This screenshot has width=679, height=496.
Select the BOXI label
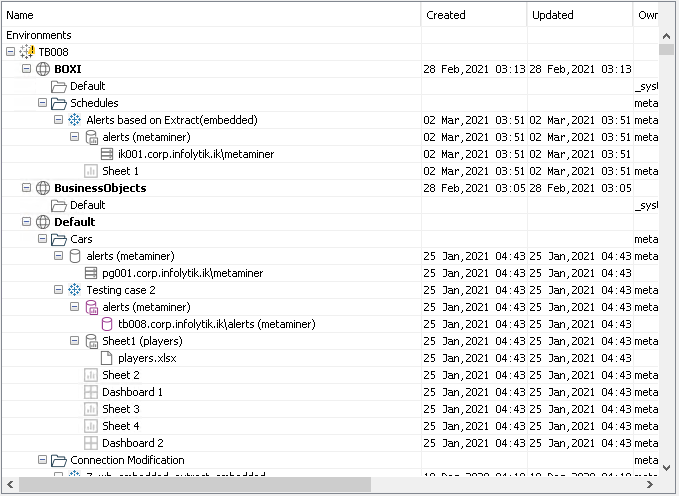tap(68, 69)
